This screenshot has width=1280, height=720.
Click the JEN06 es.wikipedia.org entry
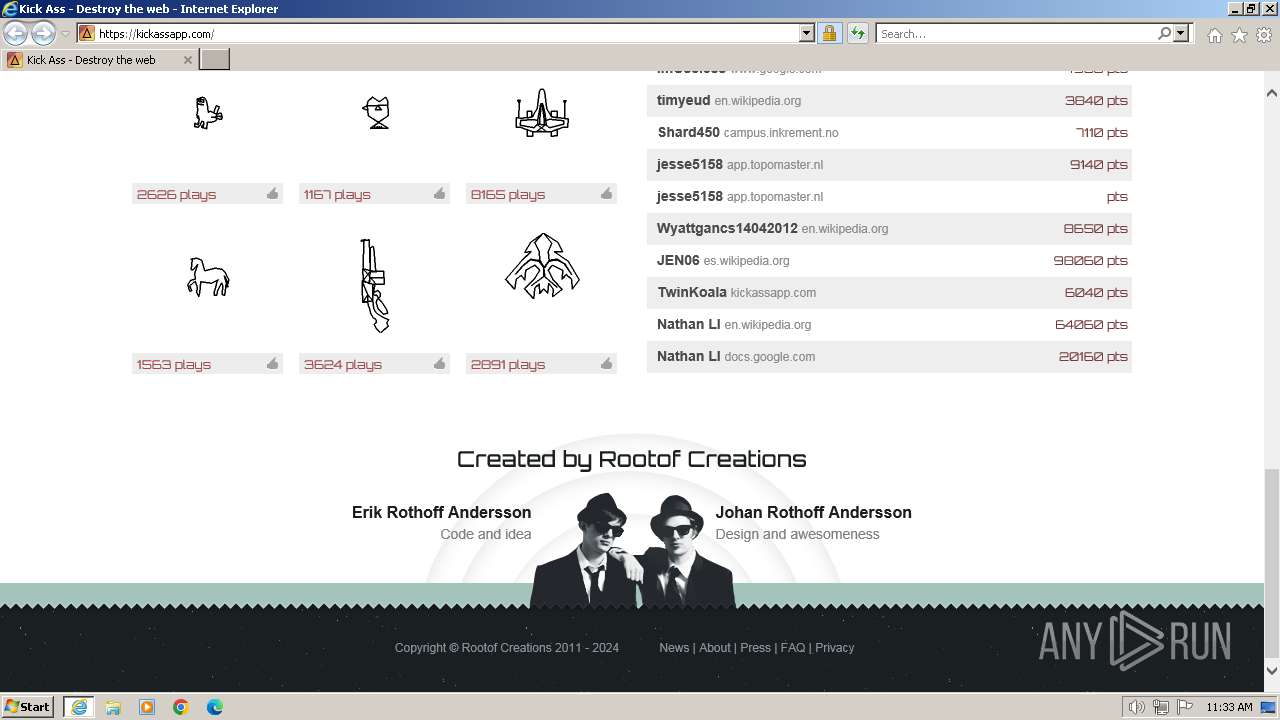(889, 261)
